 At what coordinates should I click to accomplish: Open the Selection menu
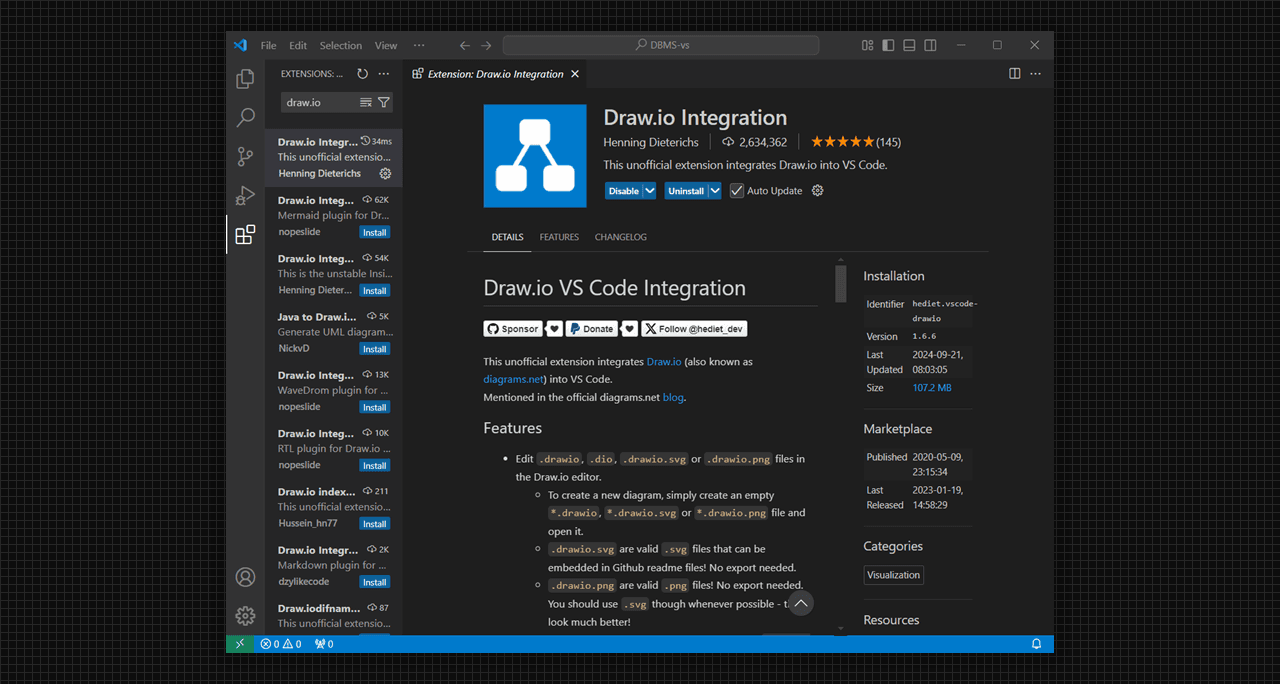[x=341, y=45]
